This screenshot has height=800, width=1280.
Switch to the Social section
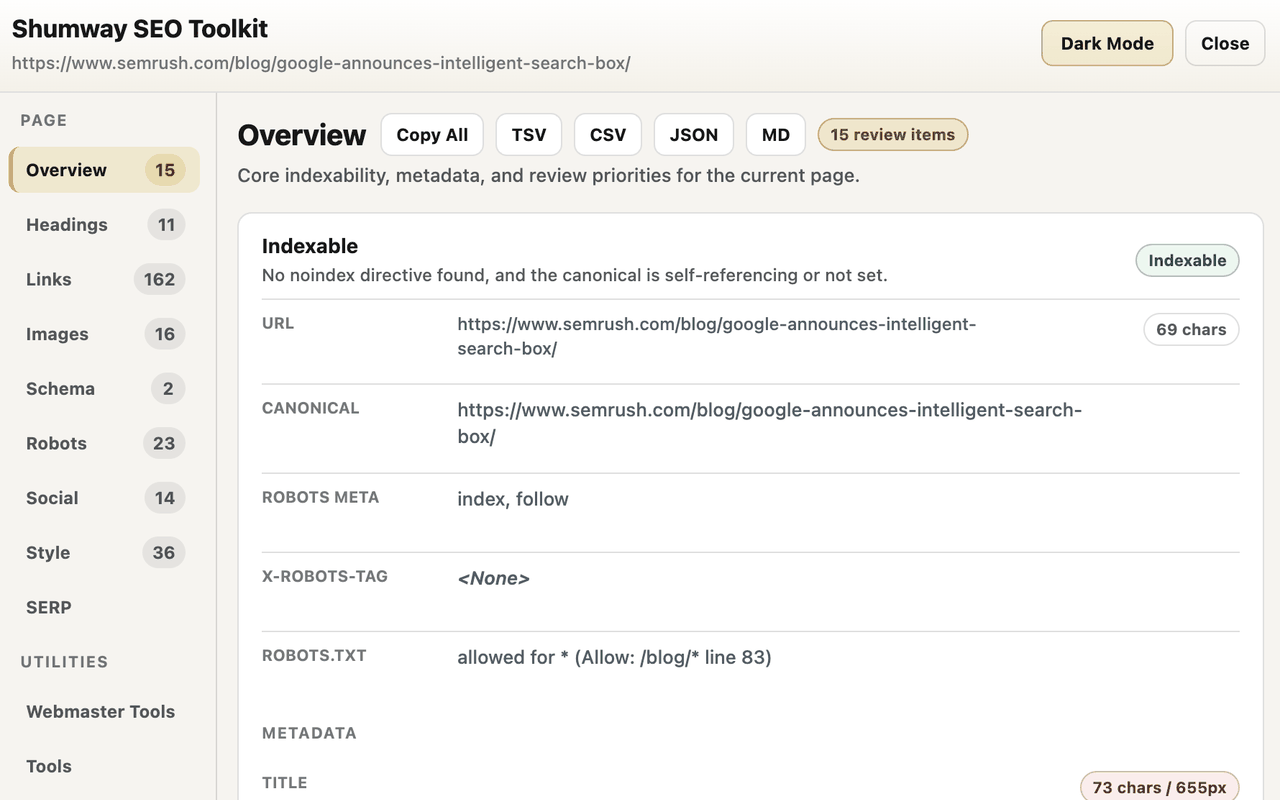[x=104, y=498]
